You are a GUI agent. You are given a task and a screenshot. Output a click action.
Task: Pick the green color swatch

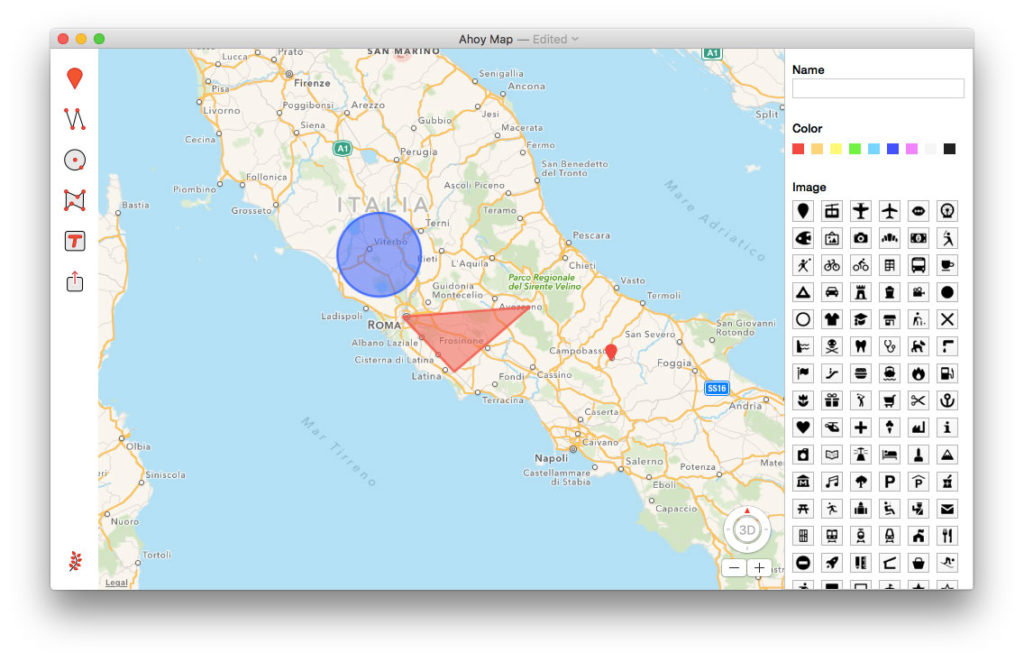855,149
